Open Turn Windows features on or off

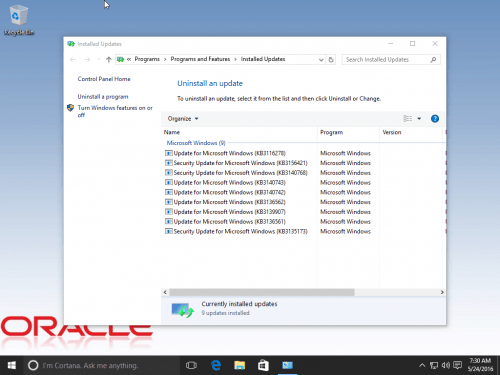[x=115, y=111]
